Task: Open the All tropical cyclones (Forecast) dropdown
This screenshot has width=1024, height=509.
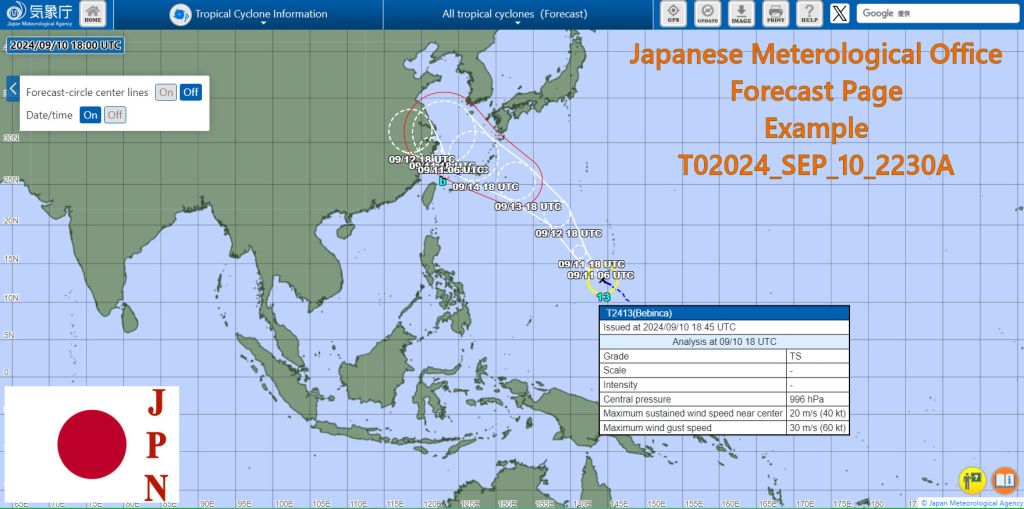Action: (514, 15)
